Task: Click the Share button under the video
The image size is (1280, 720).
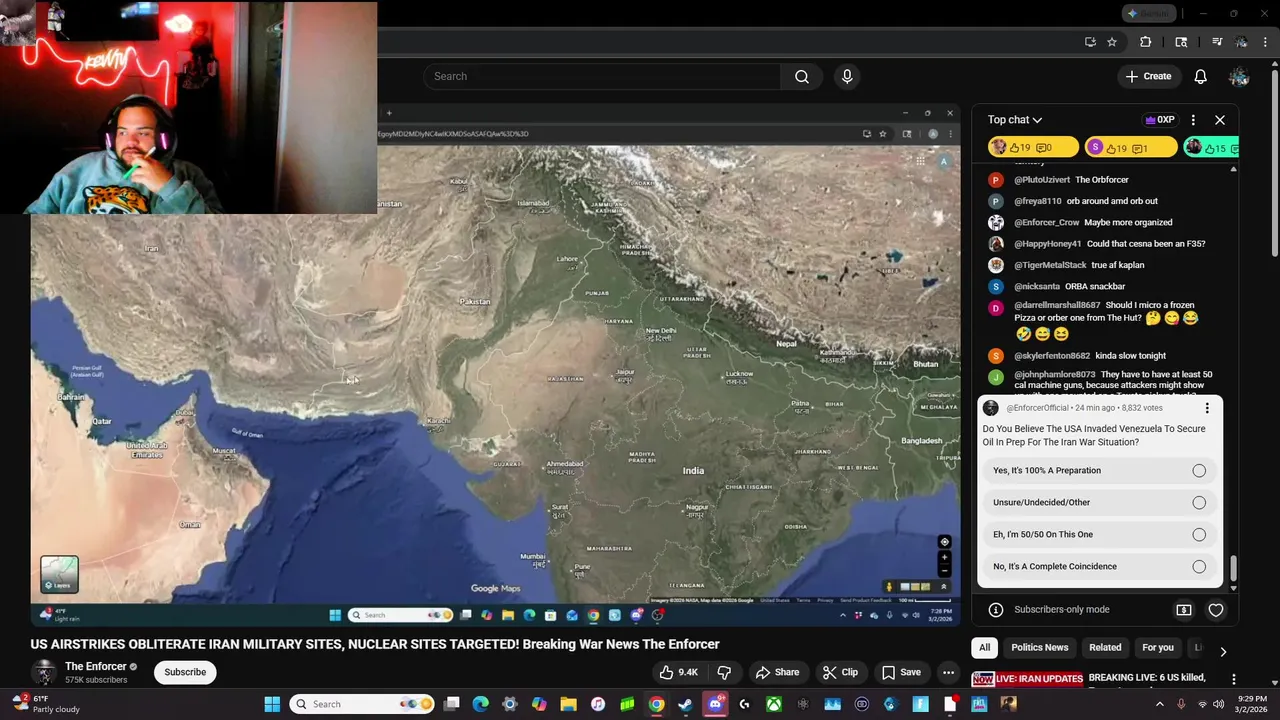Action: pyautogui.click(x=777, y=672)
